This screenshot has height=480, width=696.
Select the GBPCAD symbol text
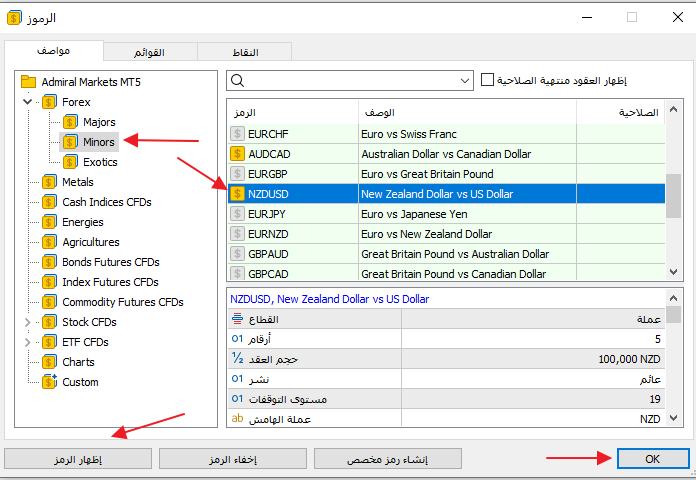tap(268, 274)
